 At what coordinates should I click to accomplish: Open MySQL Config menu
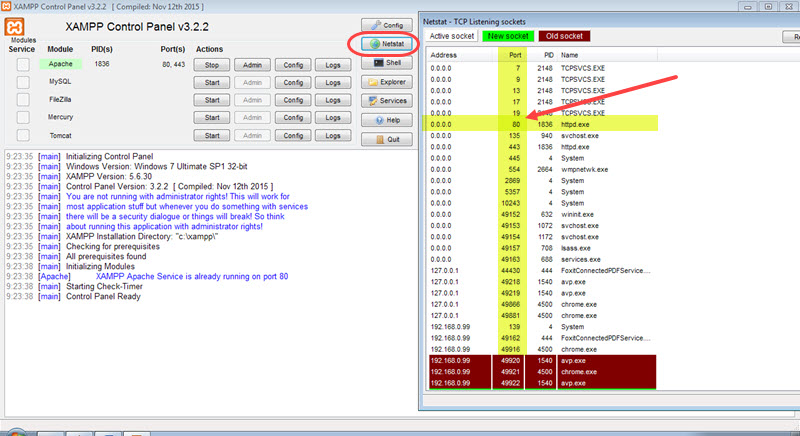(x=293, y=83)
